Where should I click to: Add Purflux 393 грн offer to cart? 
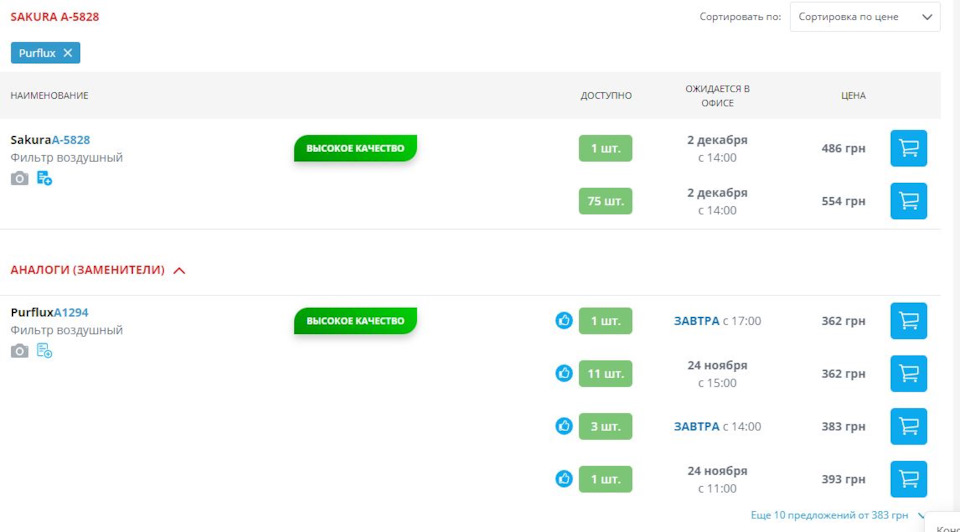click(909, 479)
